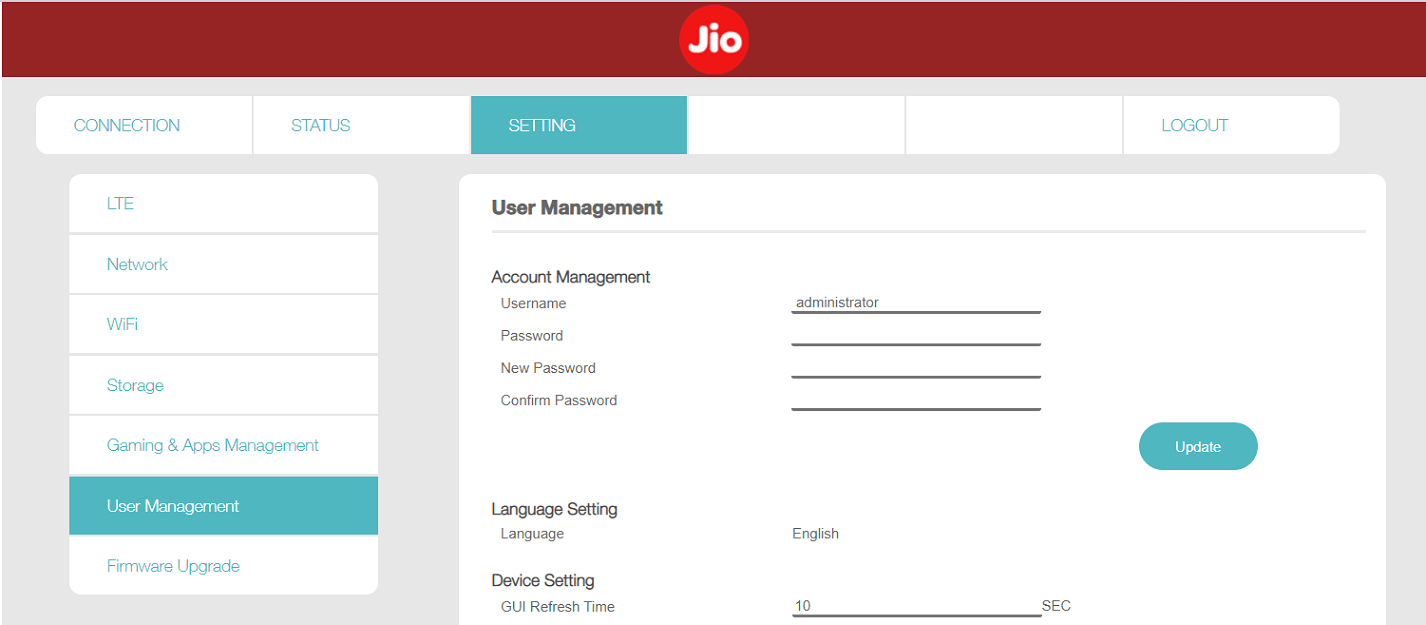Open Gaming & Apps Management
This screenshot has height=625, width=1426.
(212, 444)
